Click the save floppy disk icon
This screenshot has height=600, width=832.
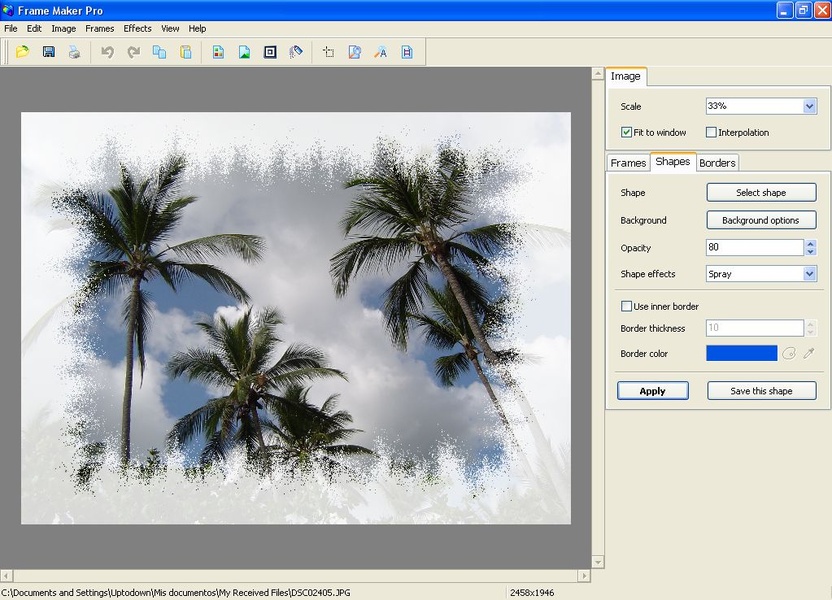click(x=48, y=52)
